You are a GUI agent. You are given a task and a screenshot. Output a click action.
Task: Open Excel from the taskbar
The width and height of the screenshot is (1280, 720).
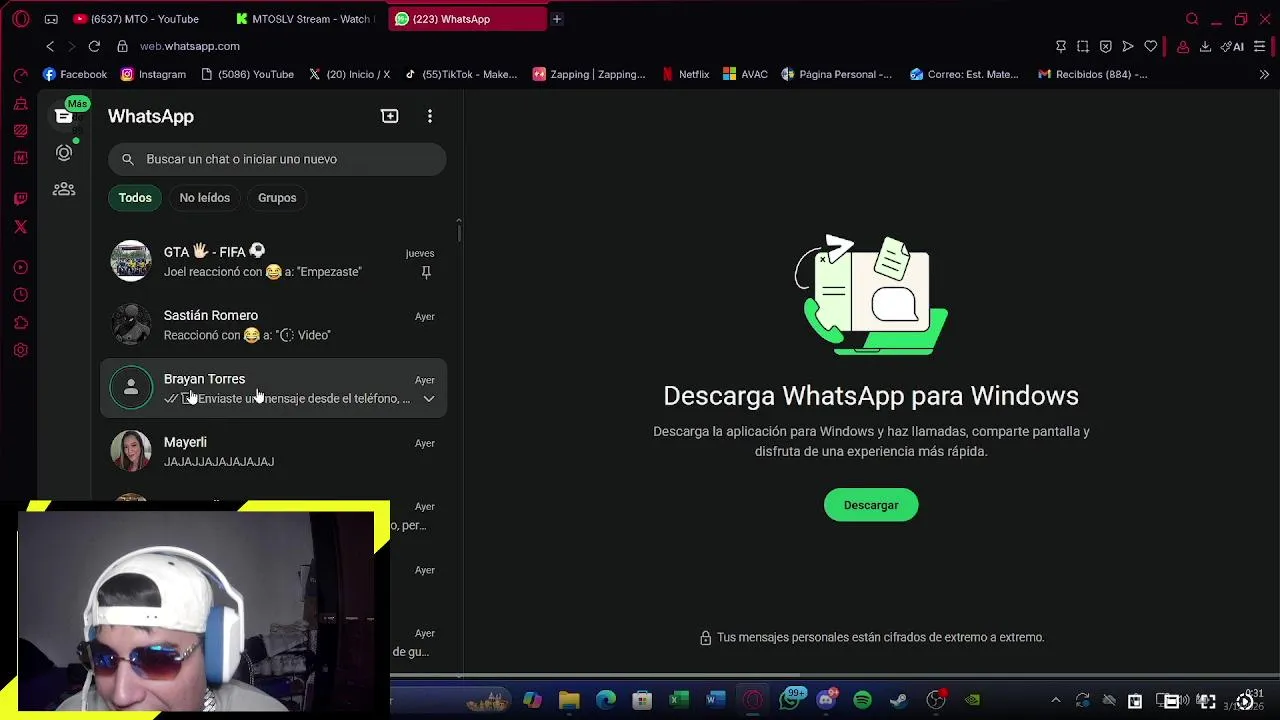[x=679, y=700]
